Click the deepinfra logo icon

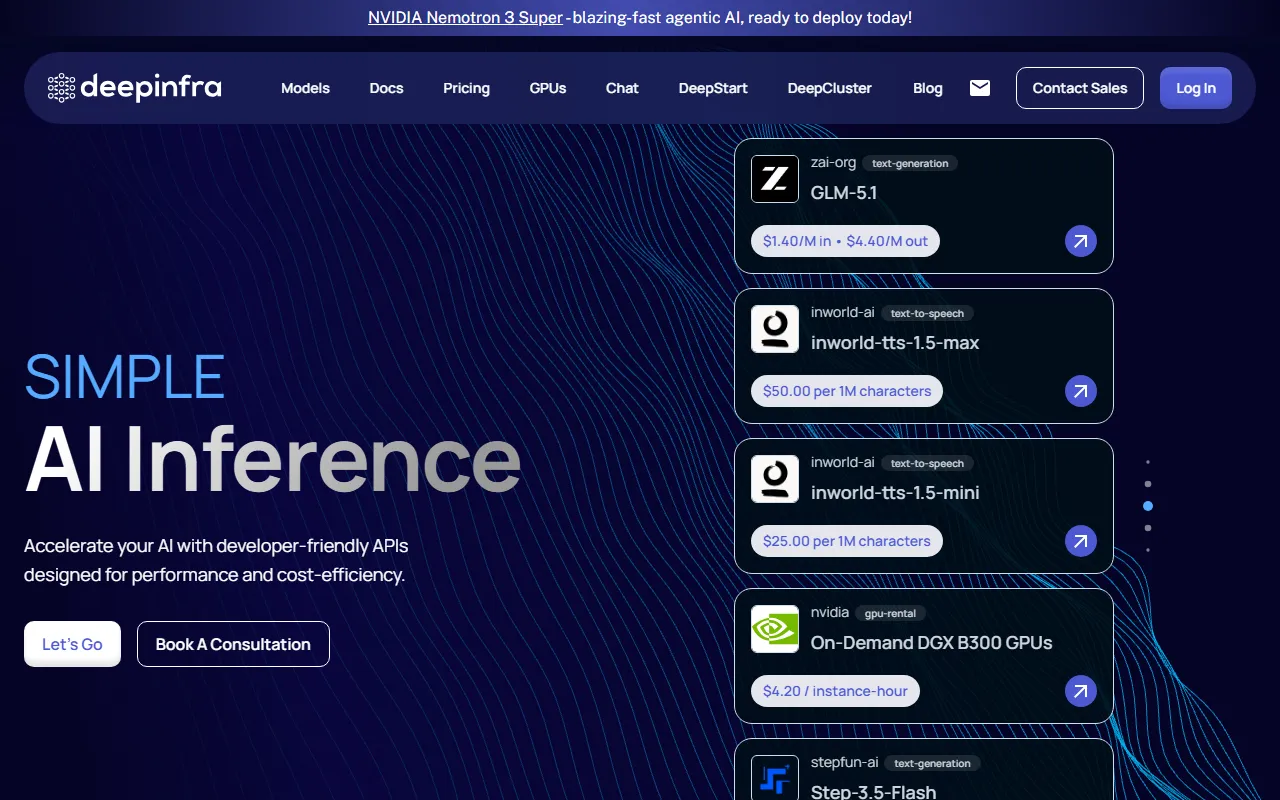62,88
